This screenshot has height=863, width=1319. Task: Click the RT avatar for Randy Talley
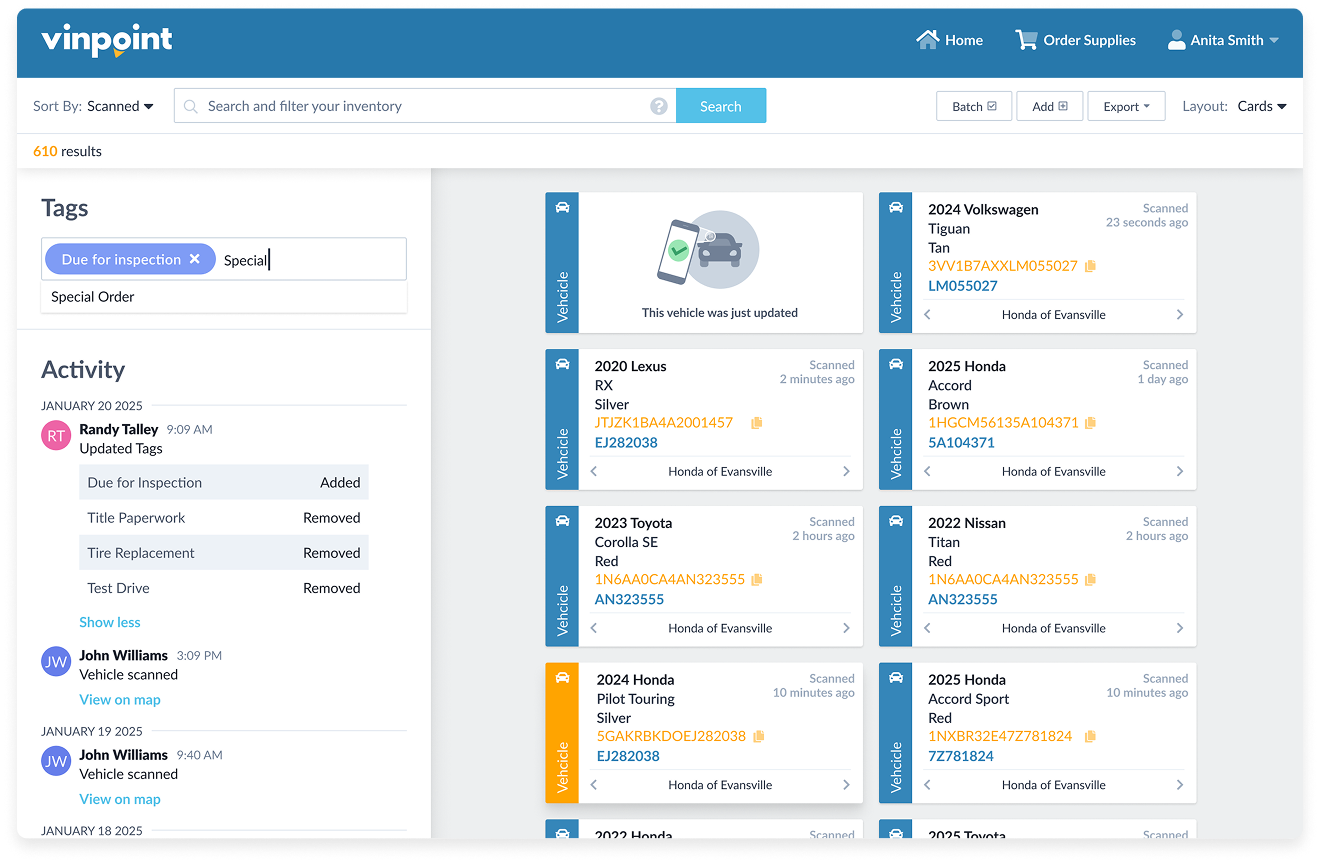point(56,436)
